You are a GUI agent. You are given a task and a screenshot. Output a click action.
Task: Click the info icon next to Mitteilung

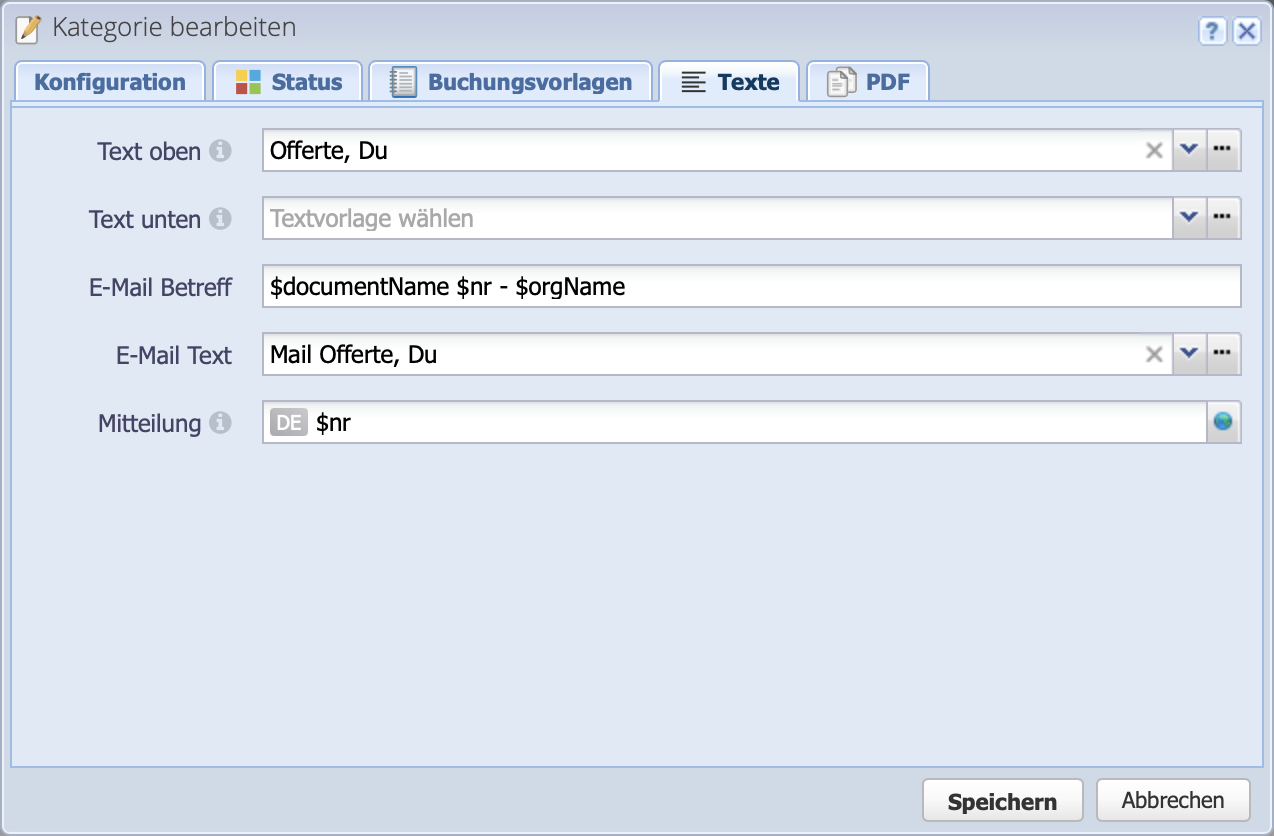point(220,423)
